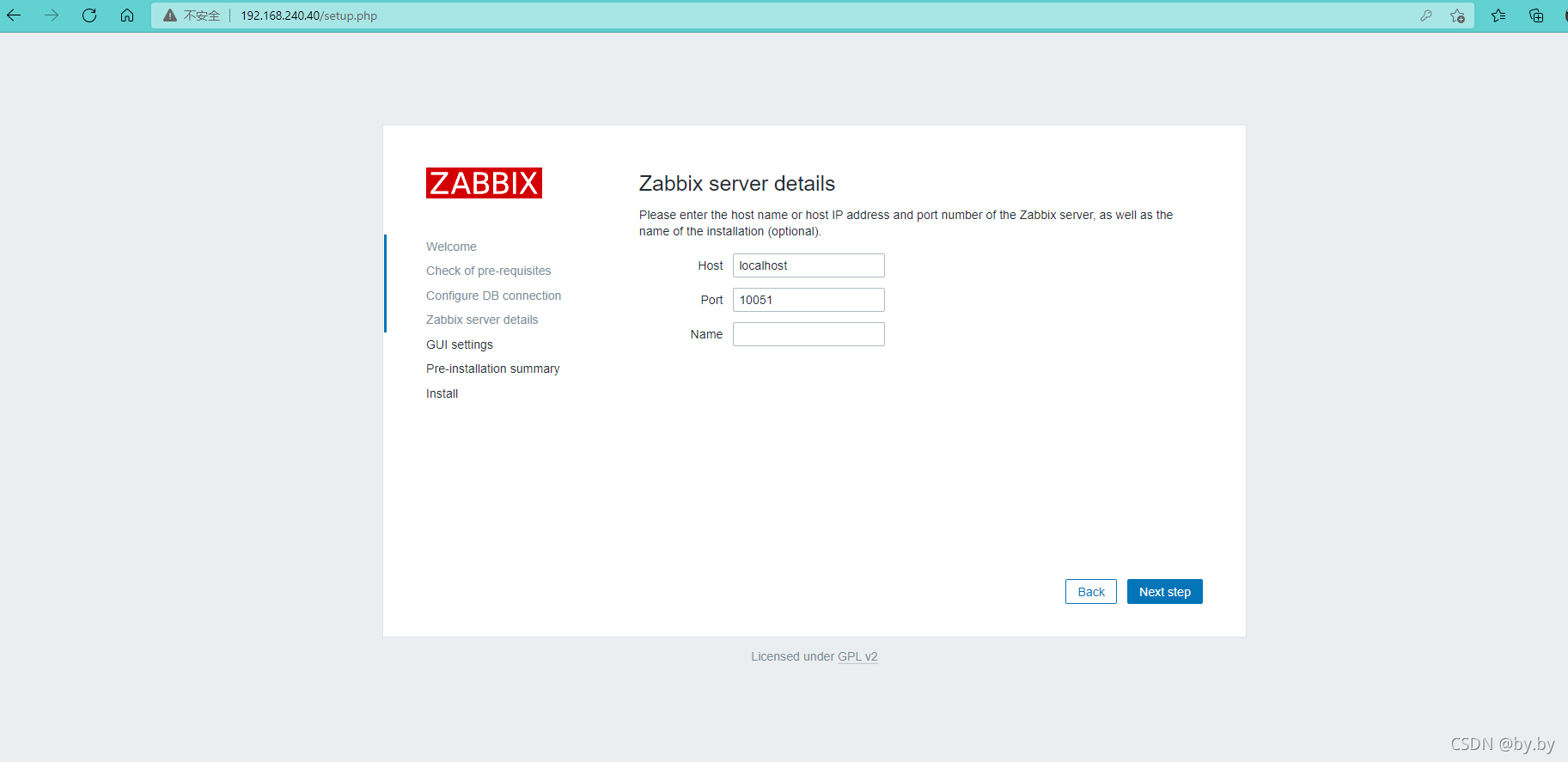The image size is (1568, 762).
Task: Click the browser forward arrow
Action: click(52, 15)
